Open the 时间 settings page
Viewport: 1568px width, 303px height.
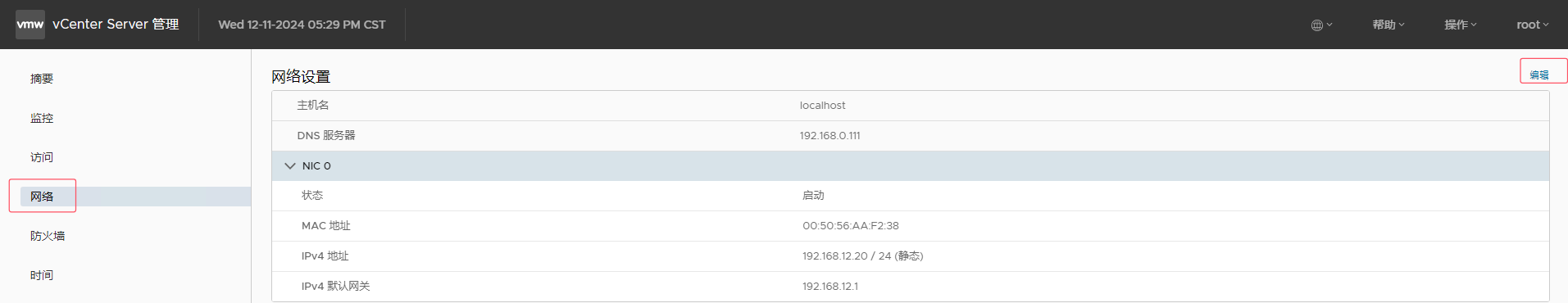click(x=42, y=275)
